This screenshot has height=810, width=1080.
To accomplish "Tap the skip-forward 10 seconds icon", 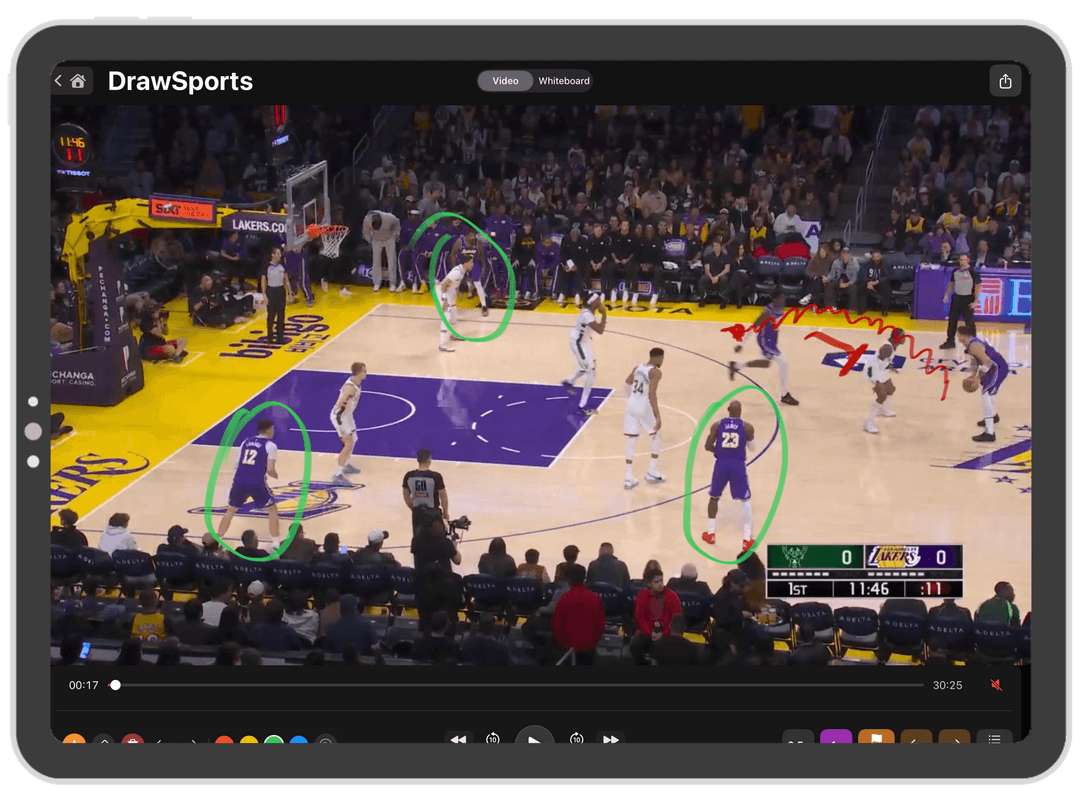I will pos(577,741).
